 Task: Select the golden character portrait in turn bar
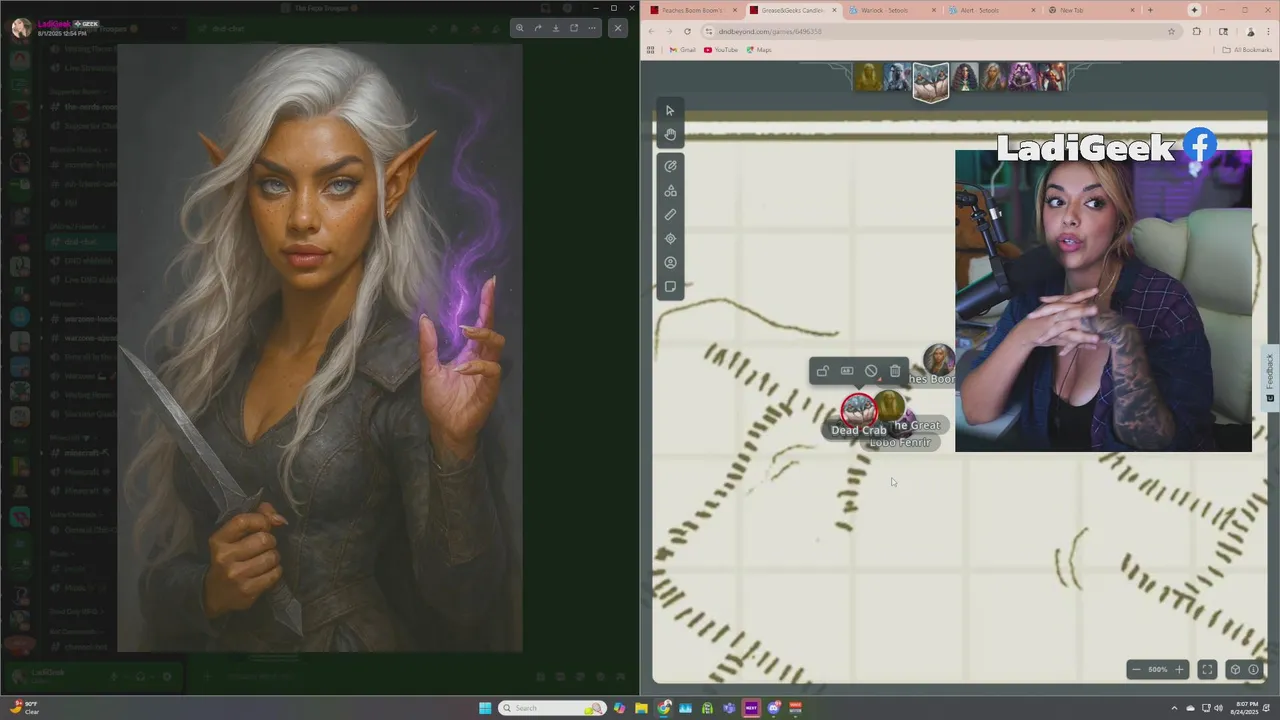[868, 77]
